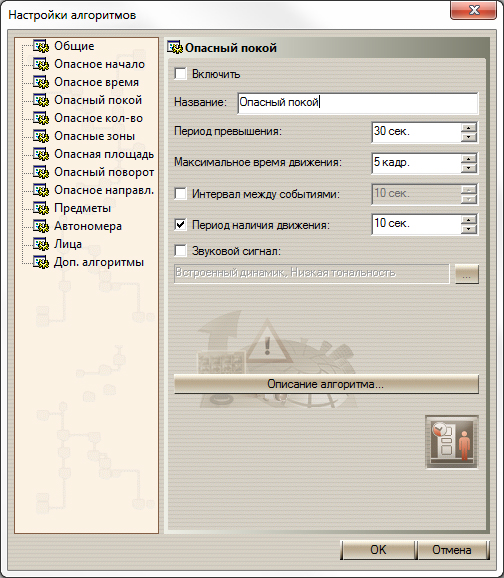The height and width of the screenshot is (578, 504).
Task: Confirm settings with the OK button
Action: pos(378,550)
